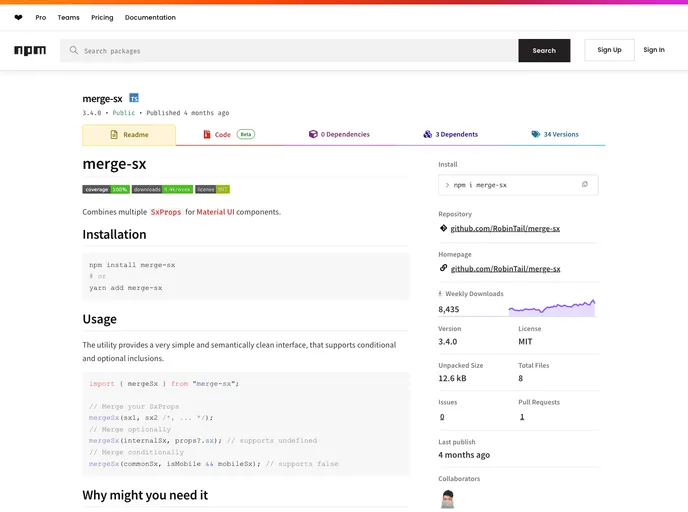Open the Homepage github.com/RobinTail/merge-sx link

click(x=505, y=269)
